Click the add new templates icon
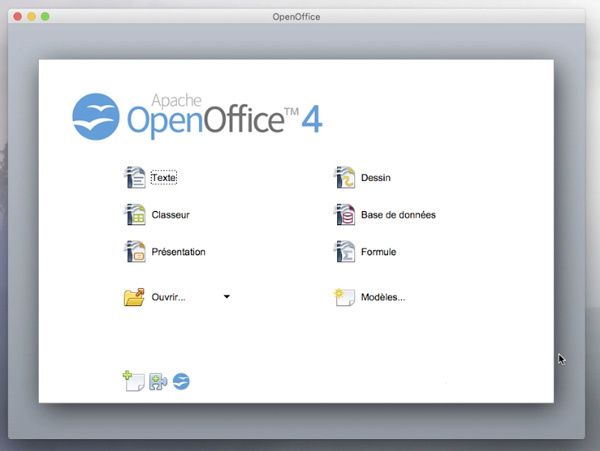The height and width of the screenshot is (451, 600). pos(134,381)
